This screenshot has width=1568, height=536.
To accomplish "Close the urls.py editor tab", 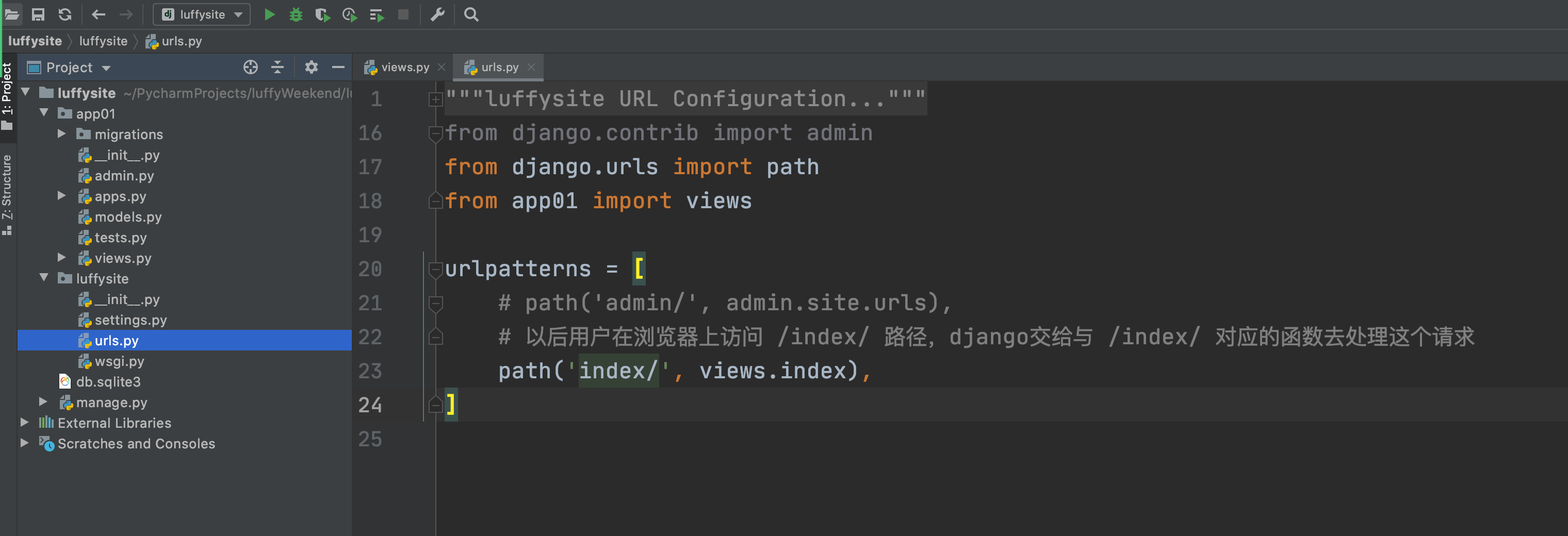I will click(531, 68).
